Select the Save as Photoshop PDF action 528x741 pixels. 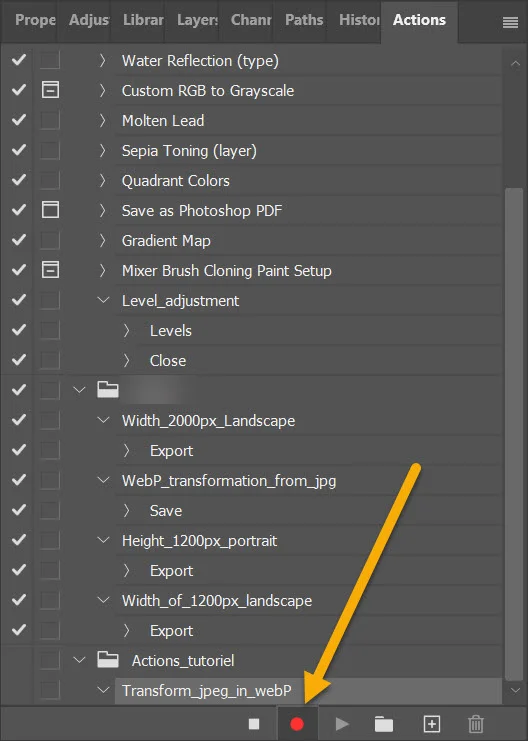[308, 210]
